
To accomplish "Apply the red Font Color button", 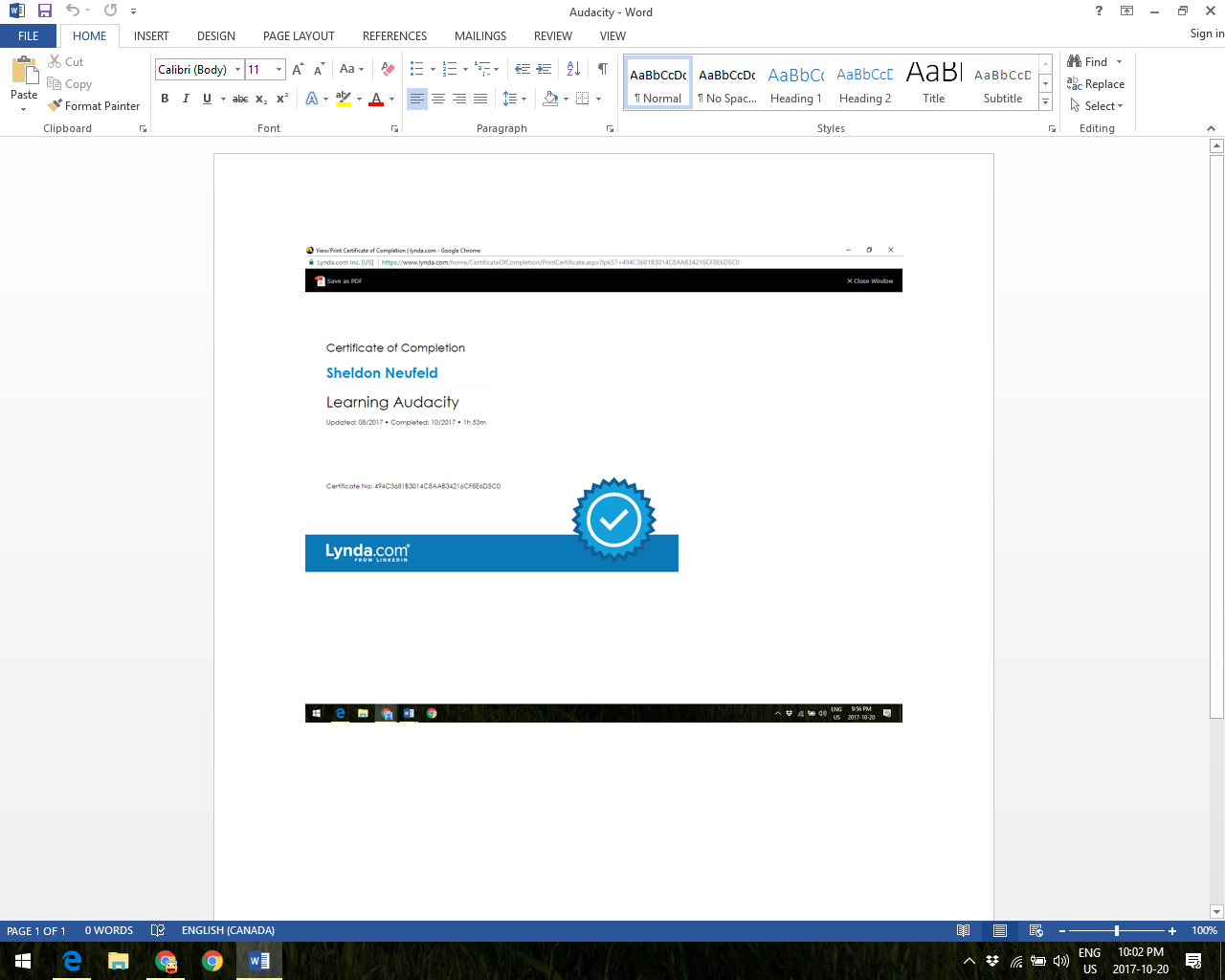I will (x=376, y=99).
